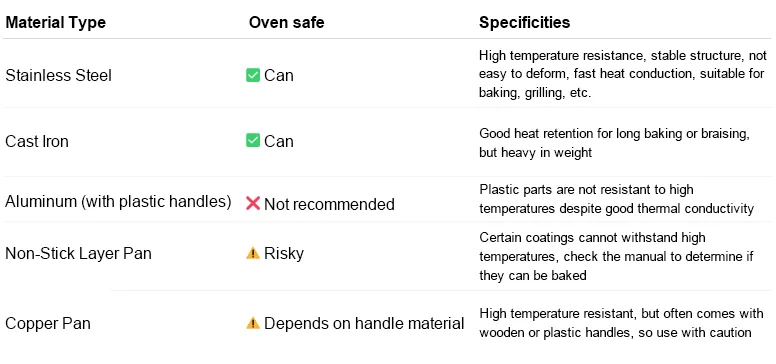The width and height of the screenshot is (776, 364).
Task: Click the stainless steel specificities description
Action: pyautogui.click(x=623, y=74)
